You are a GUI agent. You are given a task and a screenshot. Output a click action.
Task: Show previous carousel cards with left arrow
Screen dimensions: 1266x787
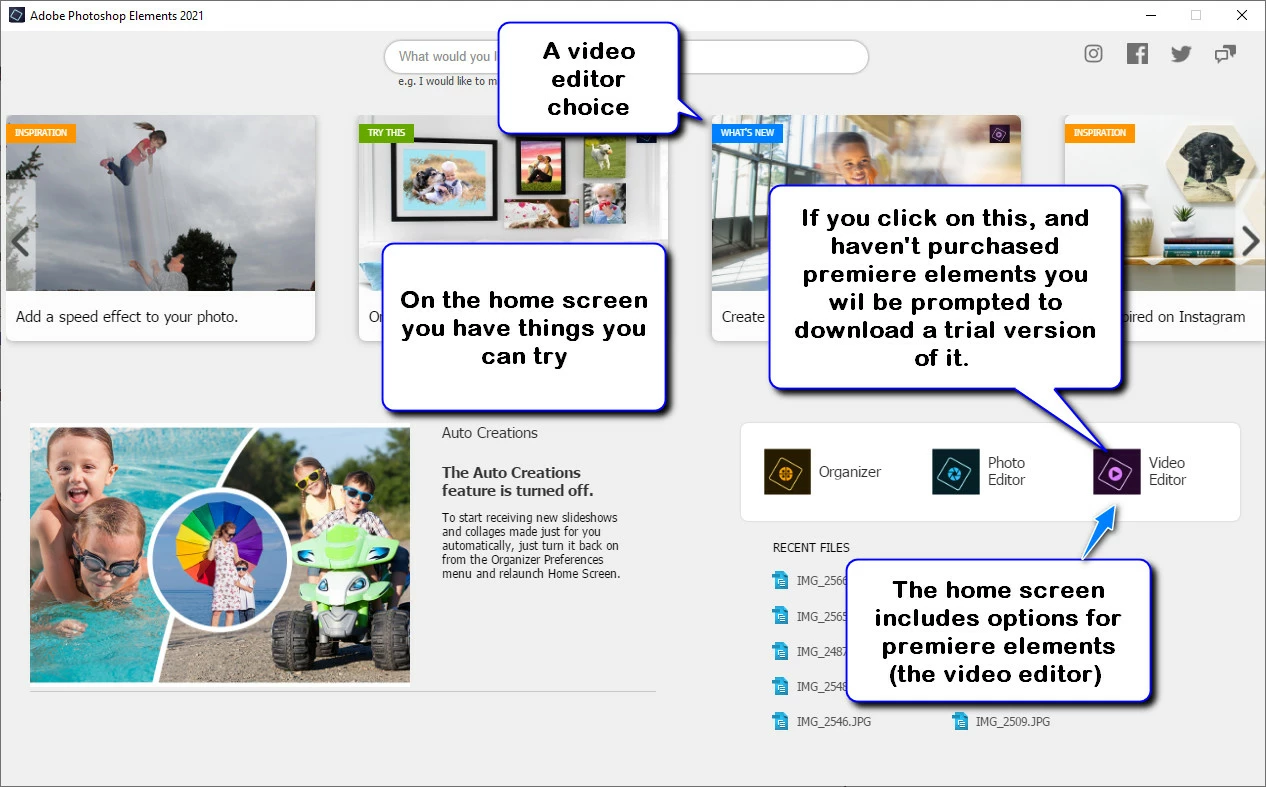20,240
